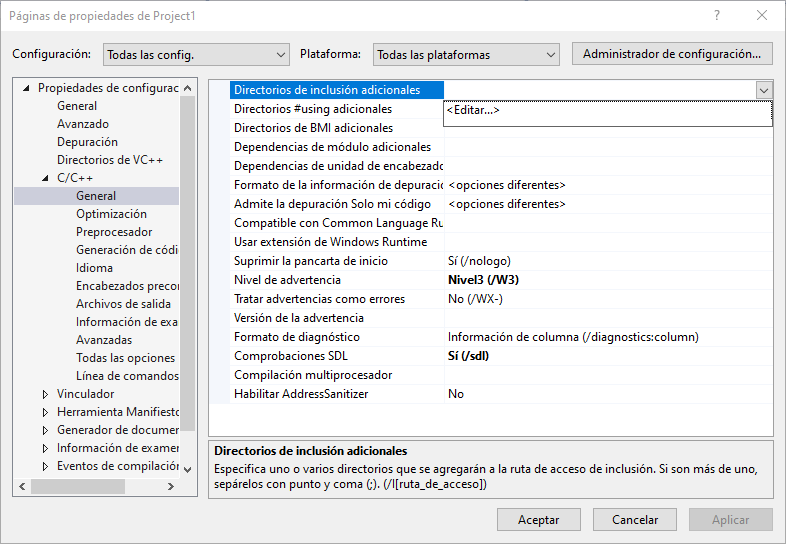Select Archivos de salida page
The width and height of the screenshot is (786, 544).
point(123,304)
